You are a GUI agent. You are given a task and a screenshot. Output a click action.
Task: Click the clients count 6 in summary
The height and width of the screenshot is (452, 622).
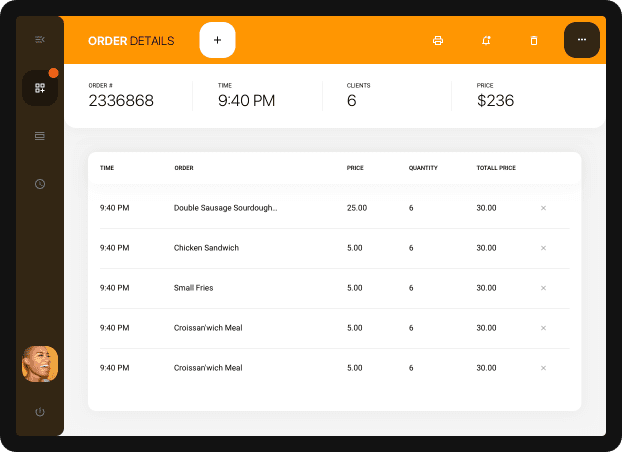[x=351, y=100]
